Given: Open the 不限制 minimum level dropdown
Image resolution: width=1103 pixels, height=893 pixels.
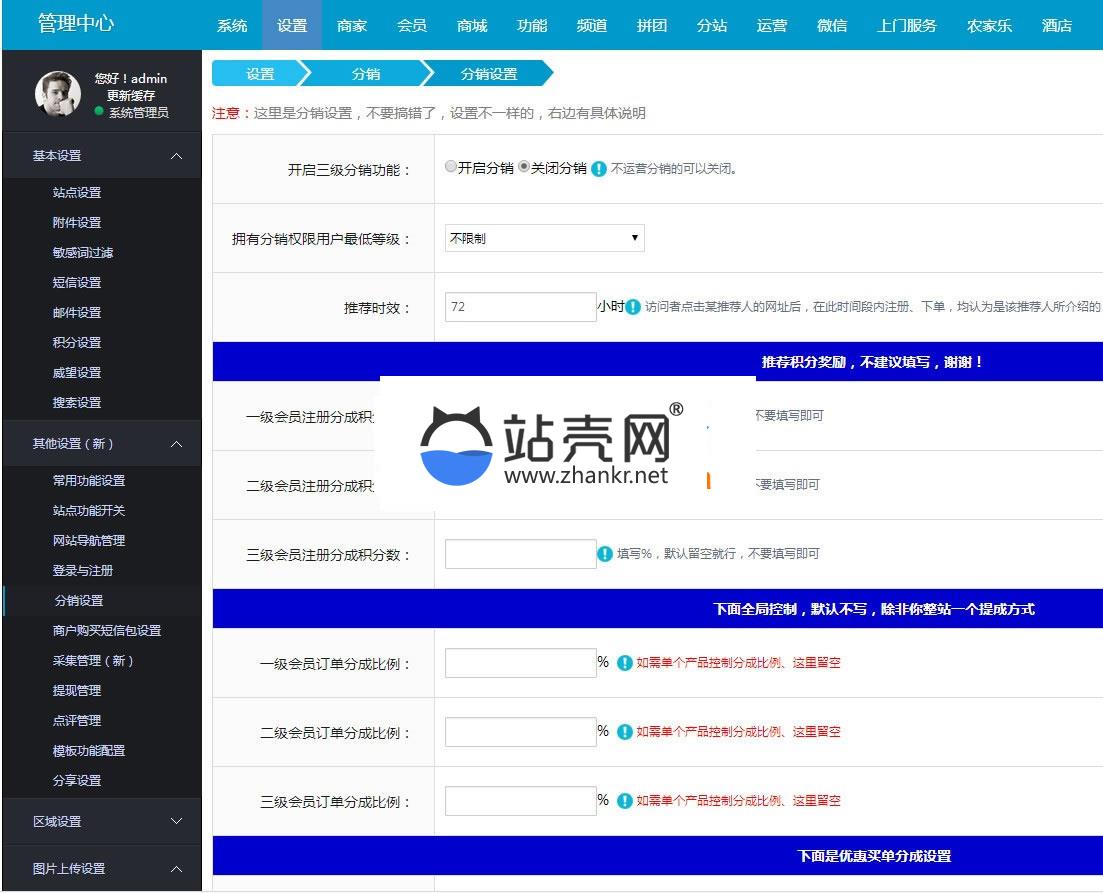Looking at the screenshot, I should point(544,238).
